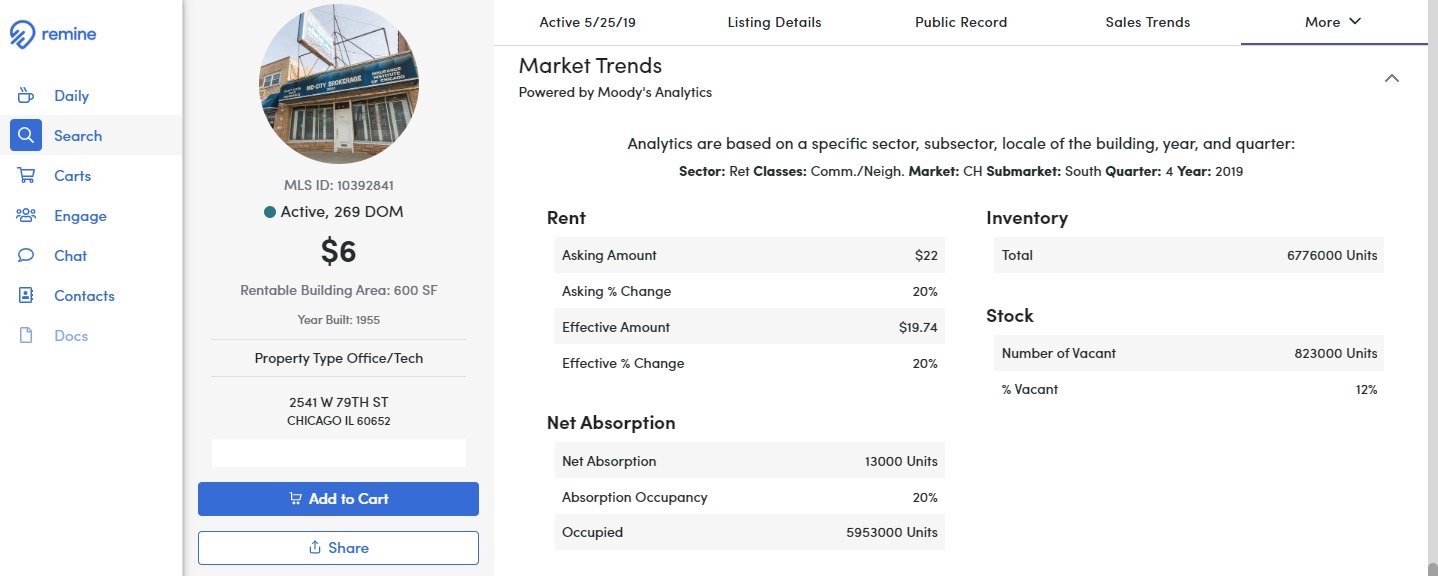
Task: Click the Engage people icon
Action: 25,215
